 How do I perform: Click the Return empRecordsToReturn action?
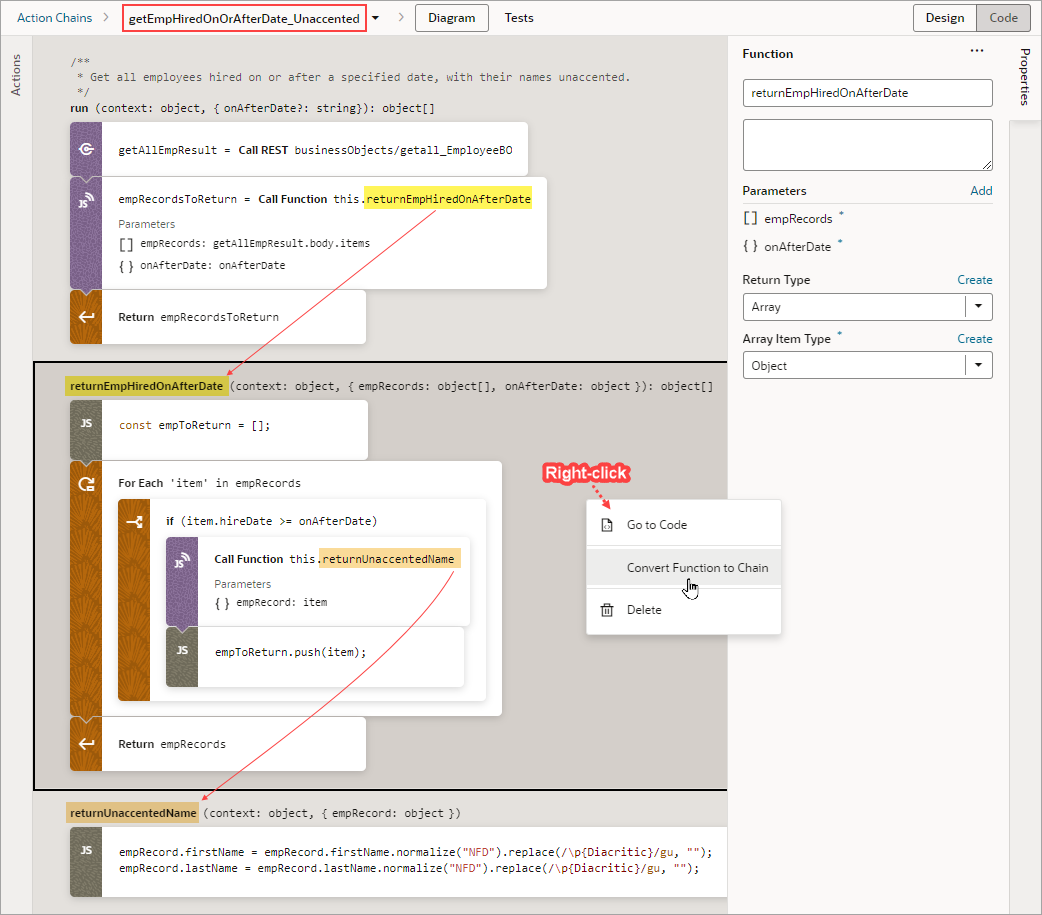218,317
